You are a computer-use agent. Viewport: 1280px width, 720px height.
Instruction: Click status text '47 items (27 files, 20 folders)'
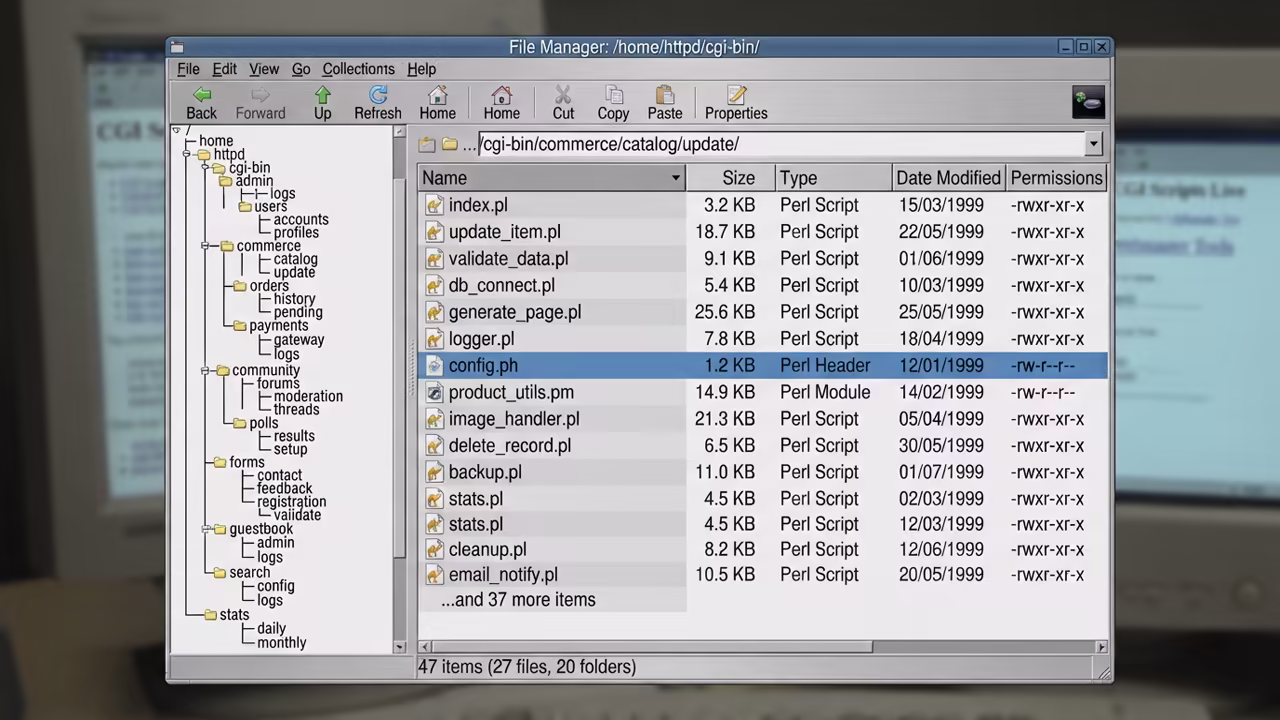point(527,667)
